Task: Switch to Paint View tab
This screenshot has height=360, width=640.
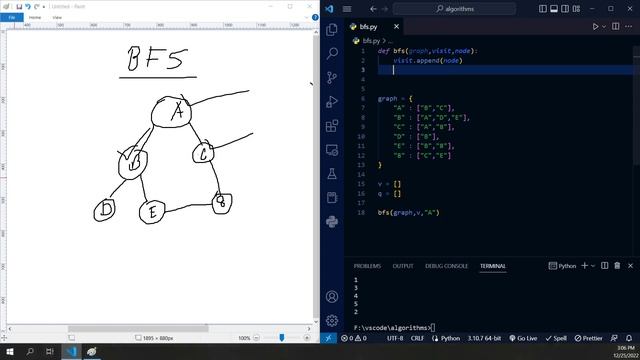Action: [x=57, y=17]
